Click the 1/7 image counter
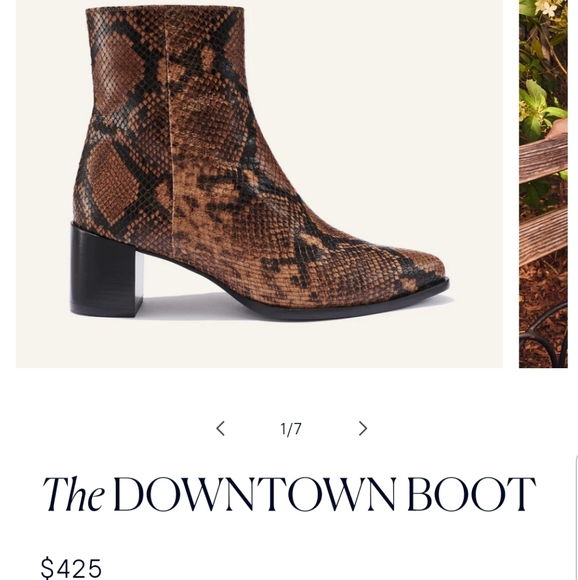Image resolution: width=578 pixels, height=580 pixels. [x=291, y=429]
